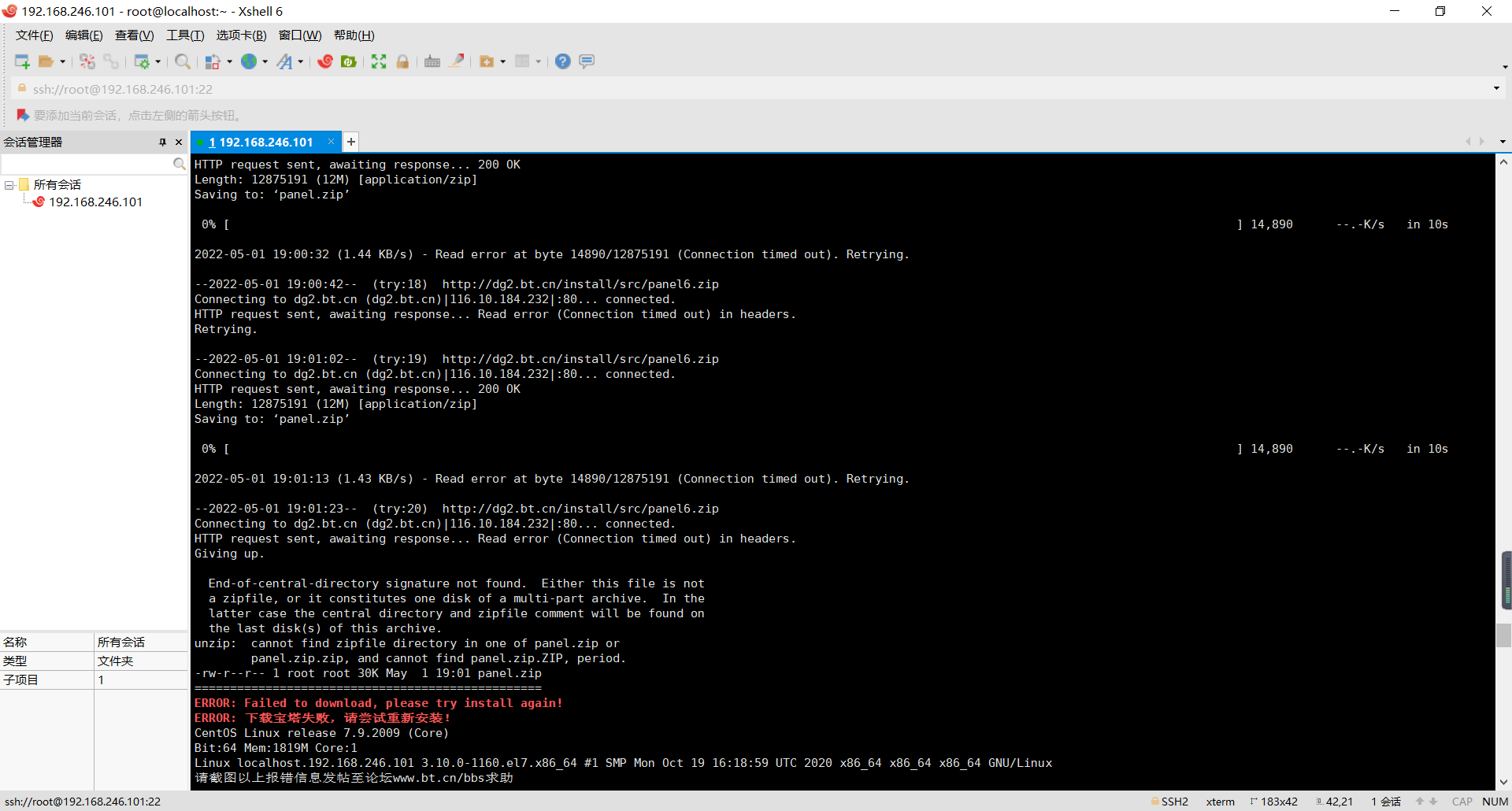Open the 选项卡(B) menu
This screenshot has height=811, width=1512.
242,35
